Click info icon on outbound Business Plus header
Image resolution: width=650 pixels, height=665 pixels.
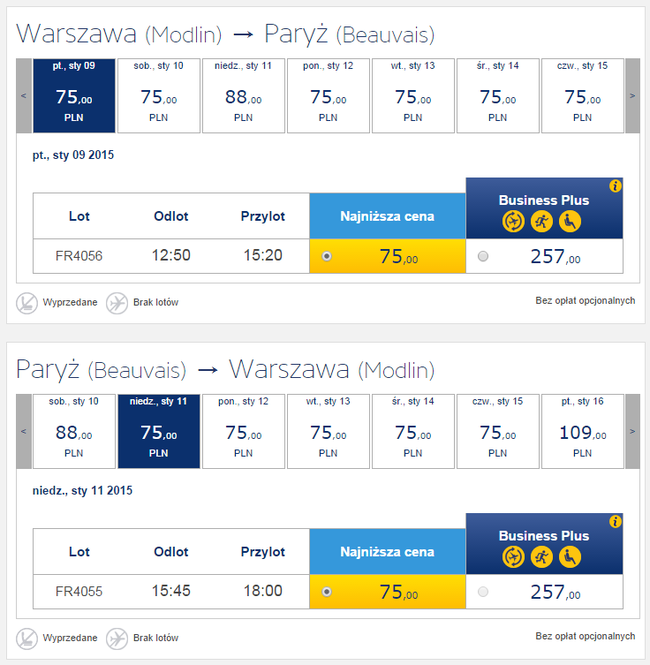(615, 186)
